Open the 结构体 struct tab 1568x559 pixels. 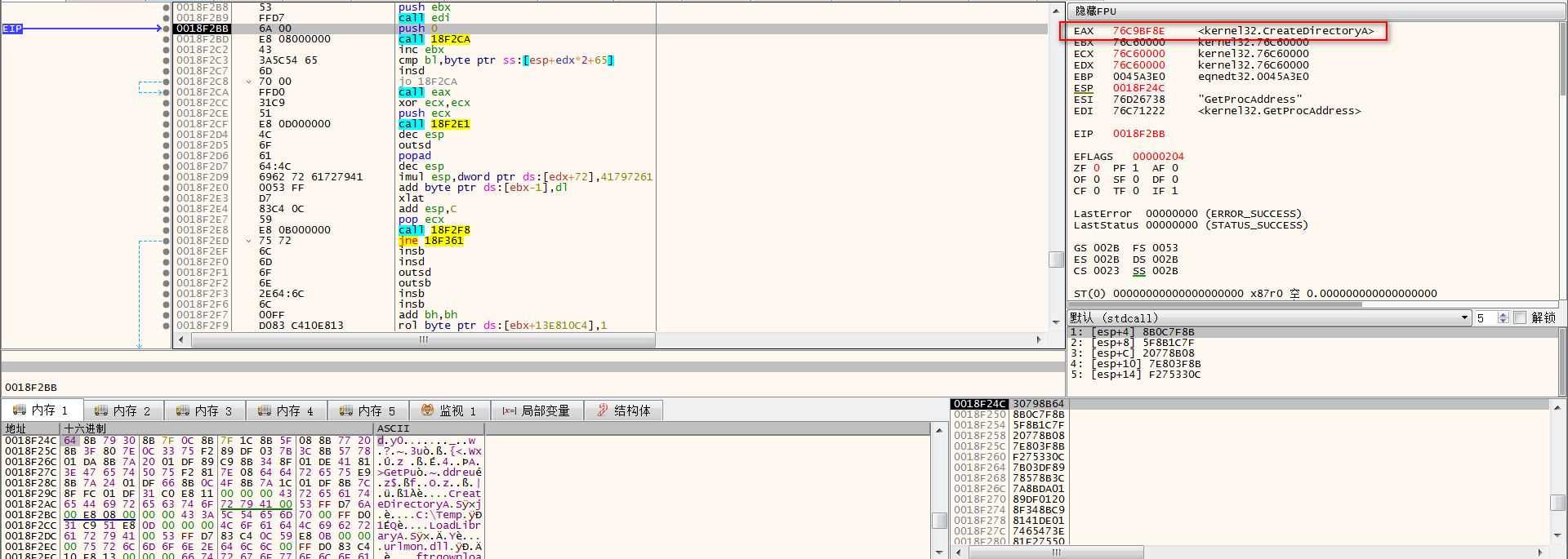click(x=623, y=410)
